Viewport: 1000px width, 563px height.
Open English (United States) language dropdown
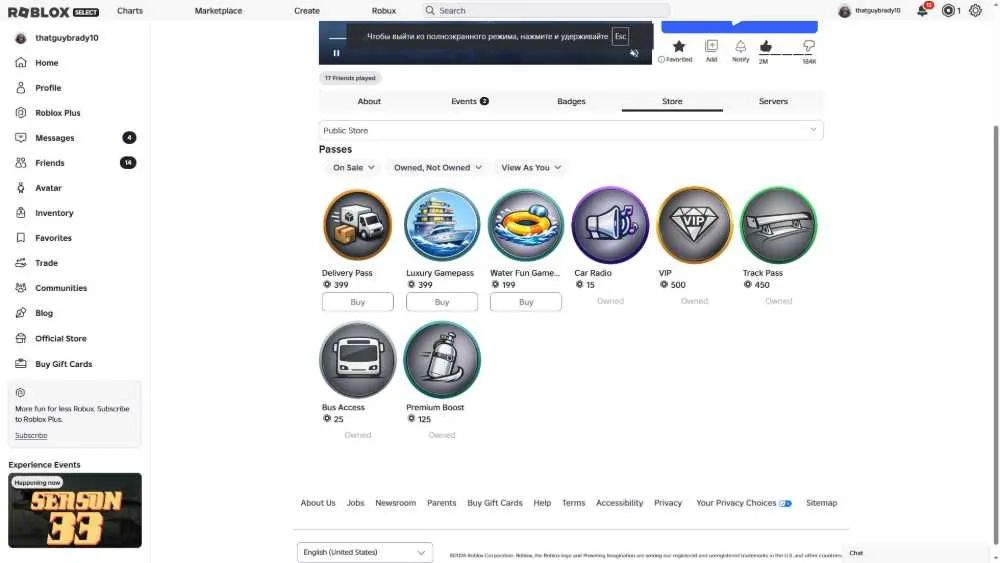(x=365, y=552)
